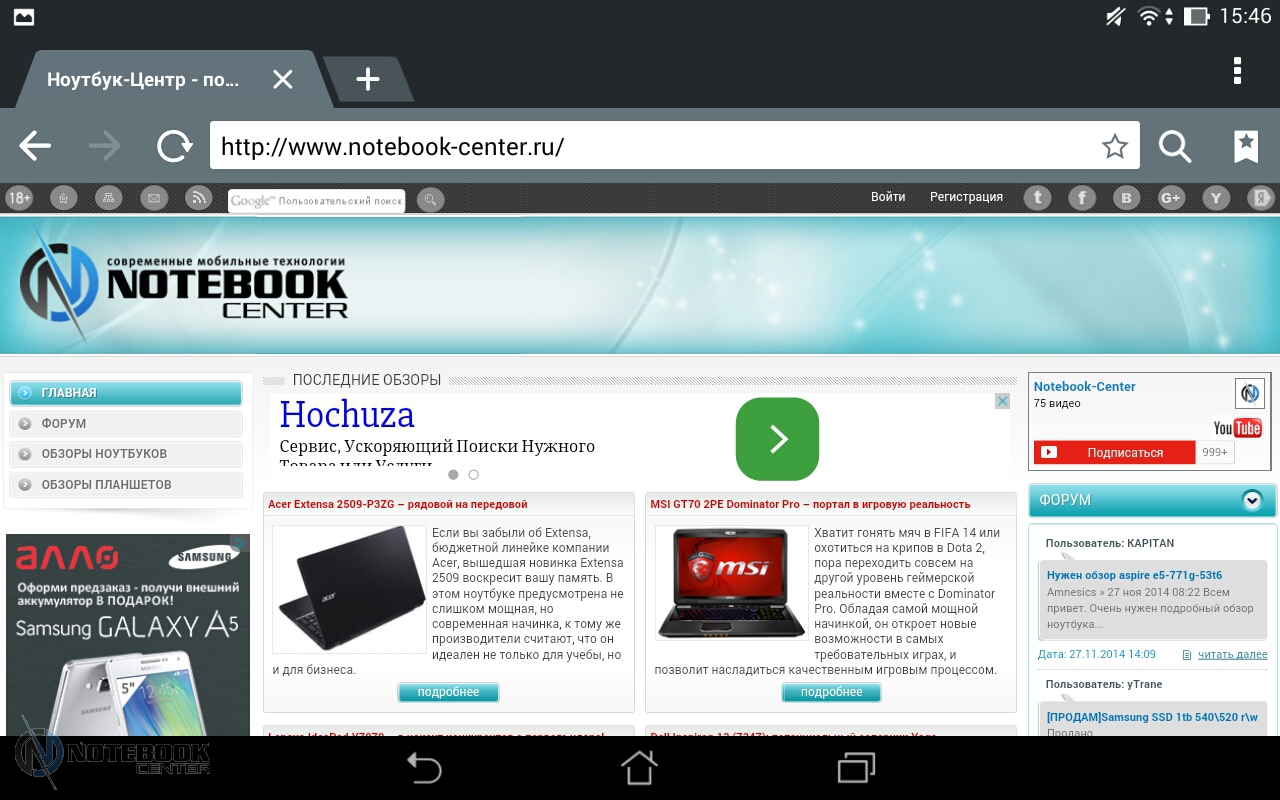
Task: Click the YouTube channel avatar icon
Action: (x=1249, y=393)
